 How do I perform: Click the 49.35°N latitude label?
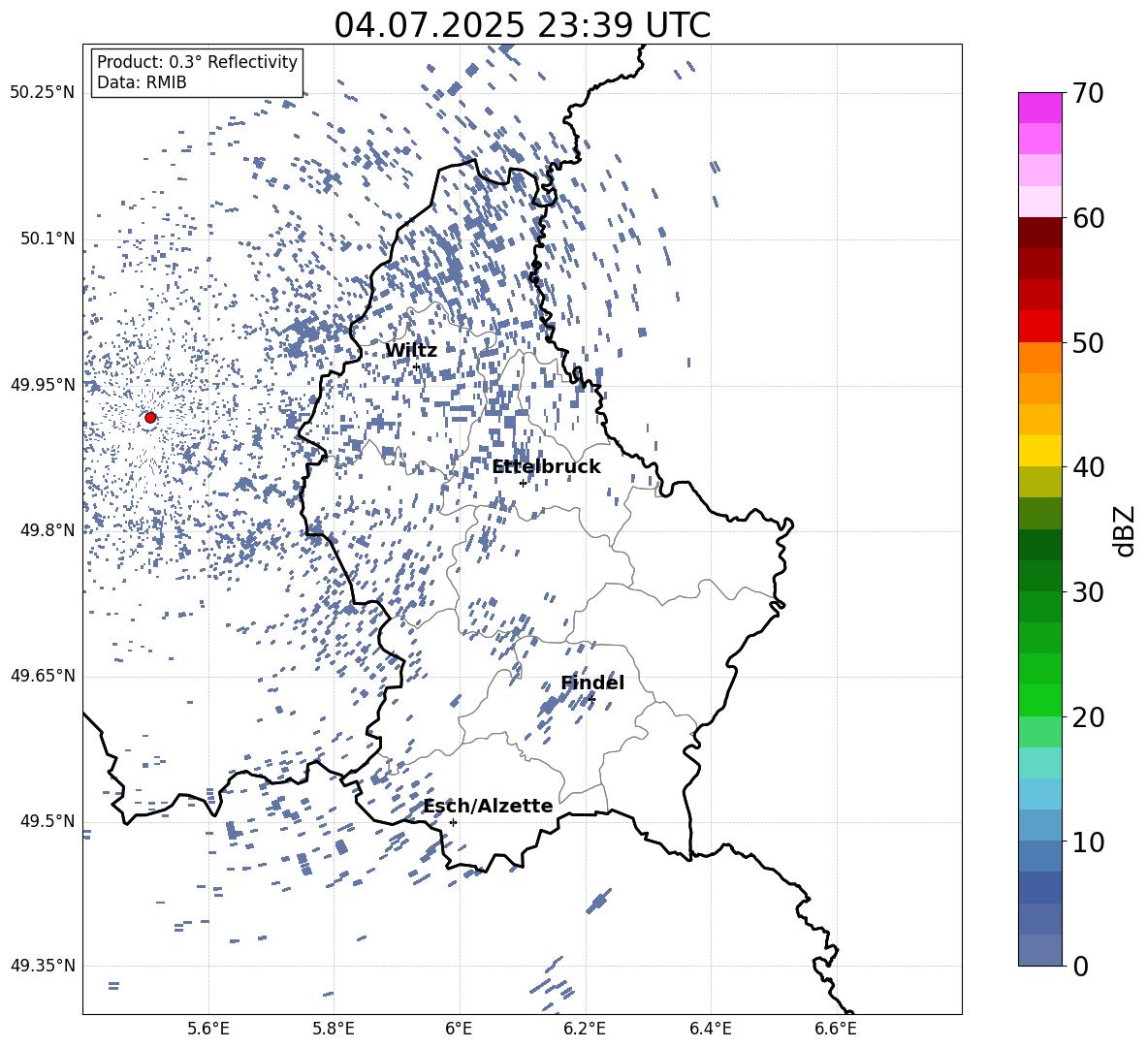tap(43, 966)
